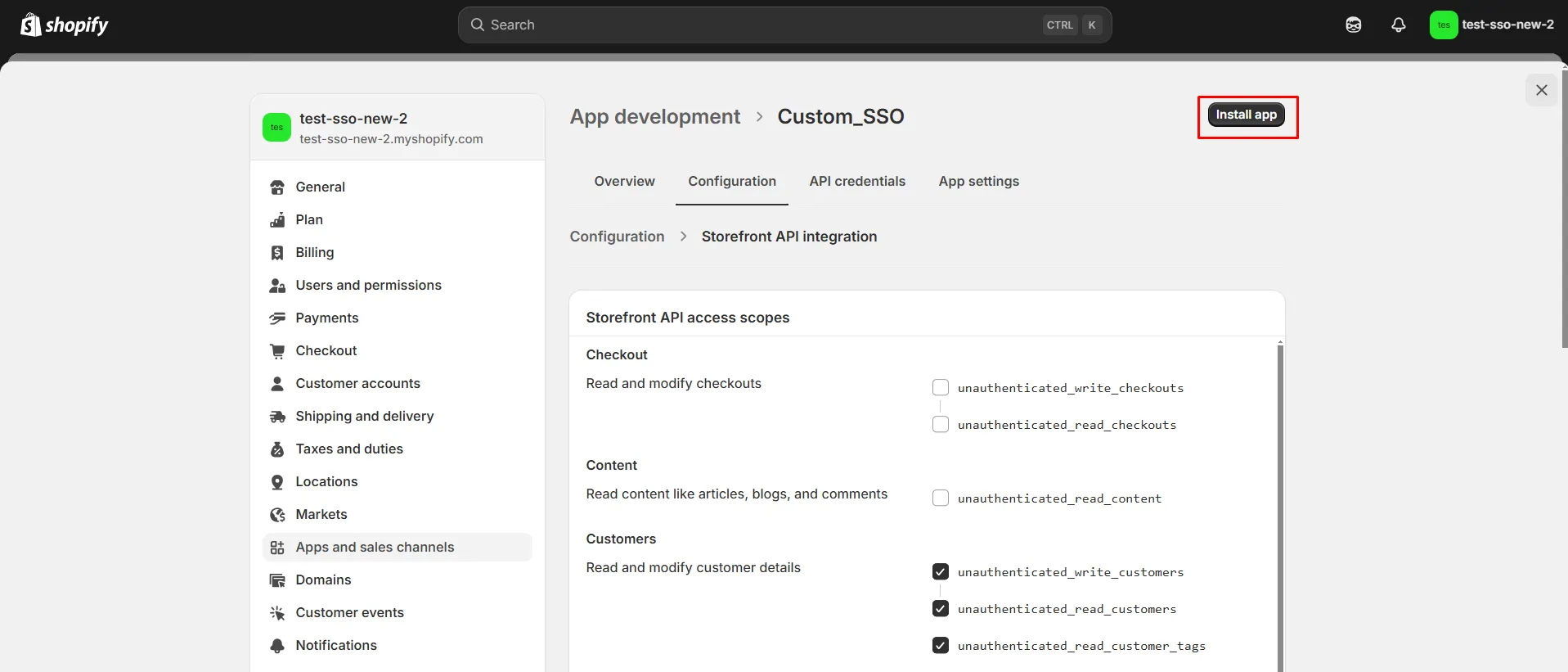The height and width of the screenshot is (672, 1568).
Task: Click the search magnifier icon
Action: tap(478, 25)
